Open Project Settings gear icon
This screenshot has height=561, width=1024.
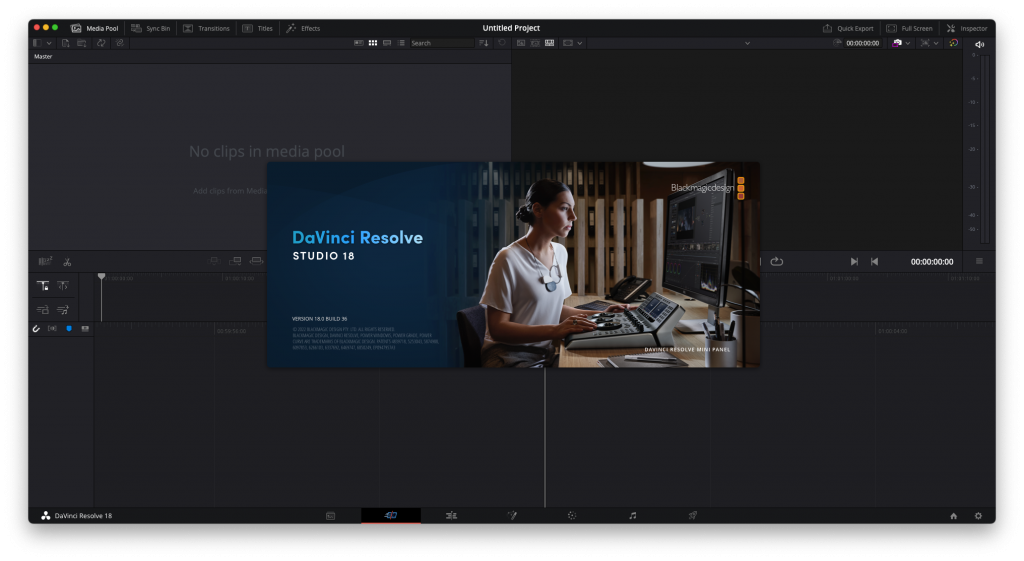coord(978,516)
